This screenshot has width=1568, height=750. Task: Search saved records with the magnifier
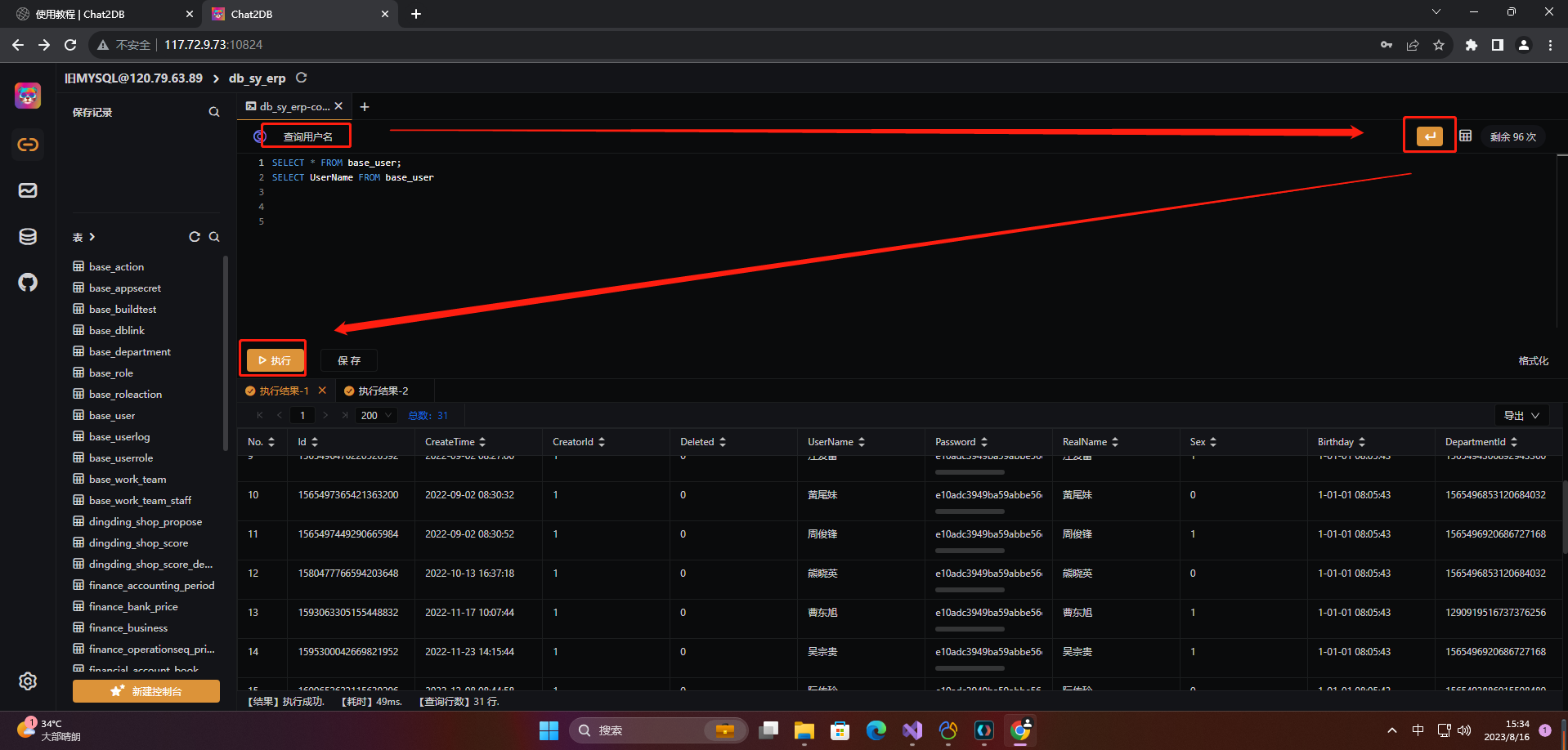click(214, 112)
